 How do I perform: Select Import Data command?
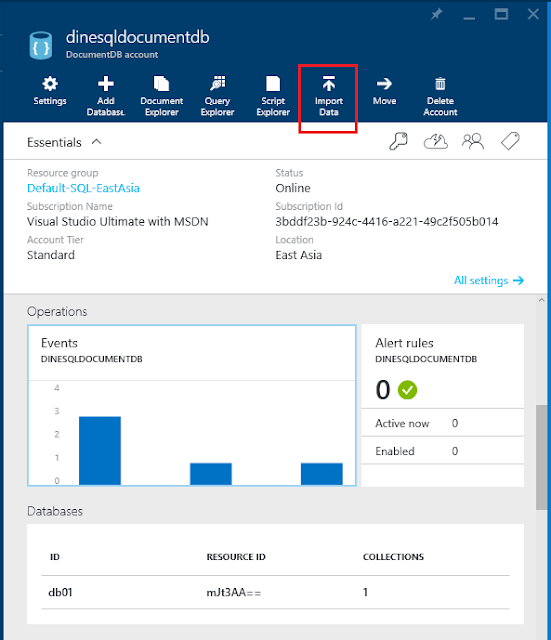point(329,96)
